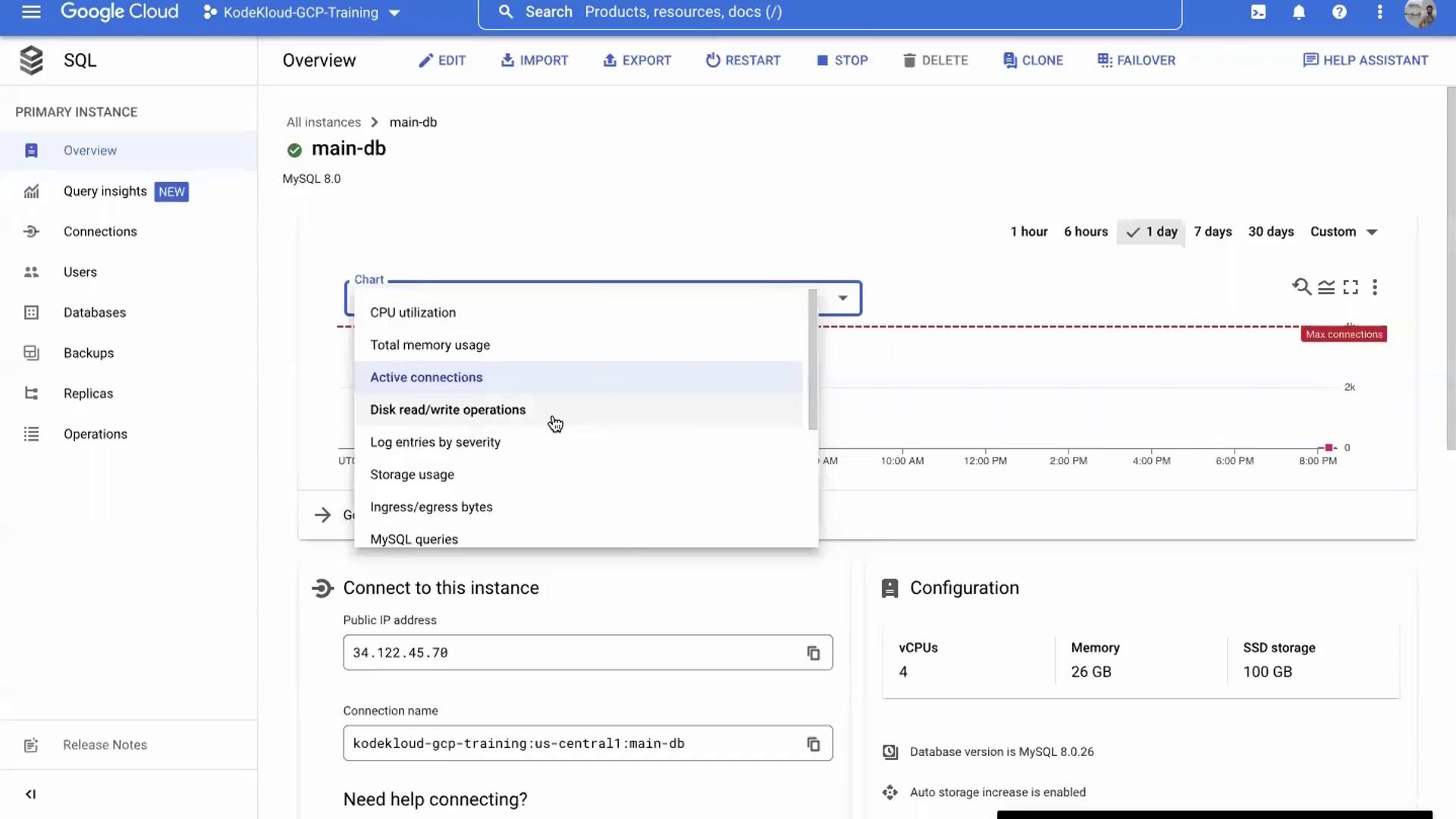Open the Help Assistant panel
The width and height of the screenshot is (1456, 819).
pyautogui.click(x=1366, y=60)
